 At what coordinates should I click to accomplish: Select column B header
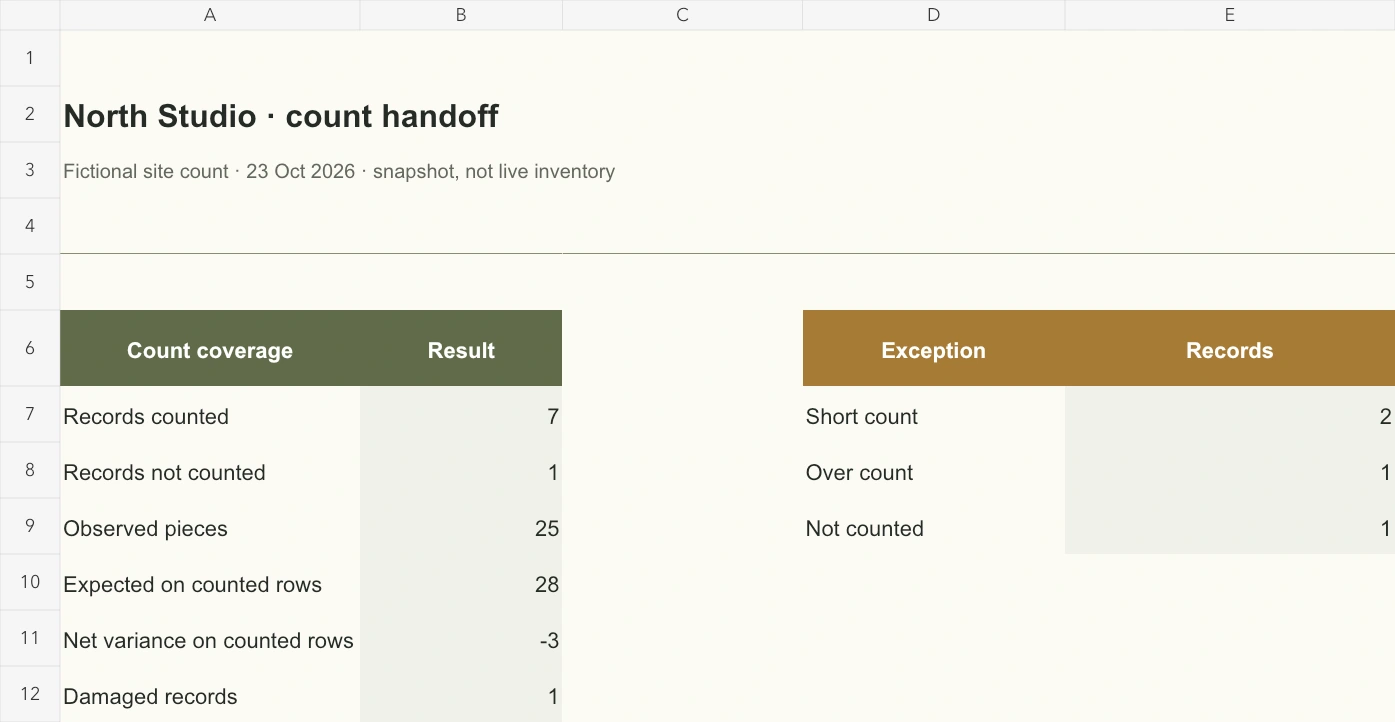click(461, 15)
